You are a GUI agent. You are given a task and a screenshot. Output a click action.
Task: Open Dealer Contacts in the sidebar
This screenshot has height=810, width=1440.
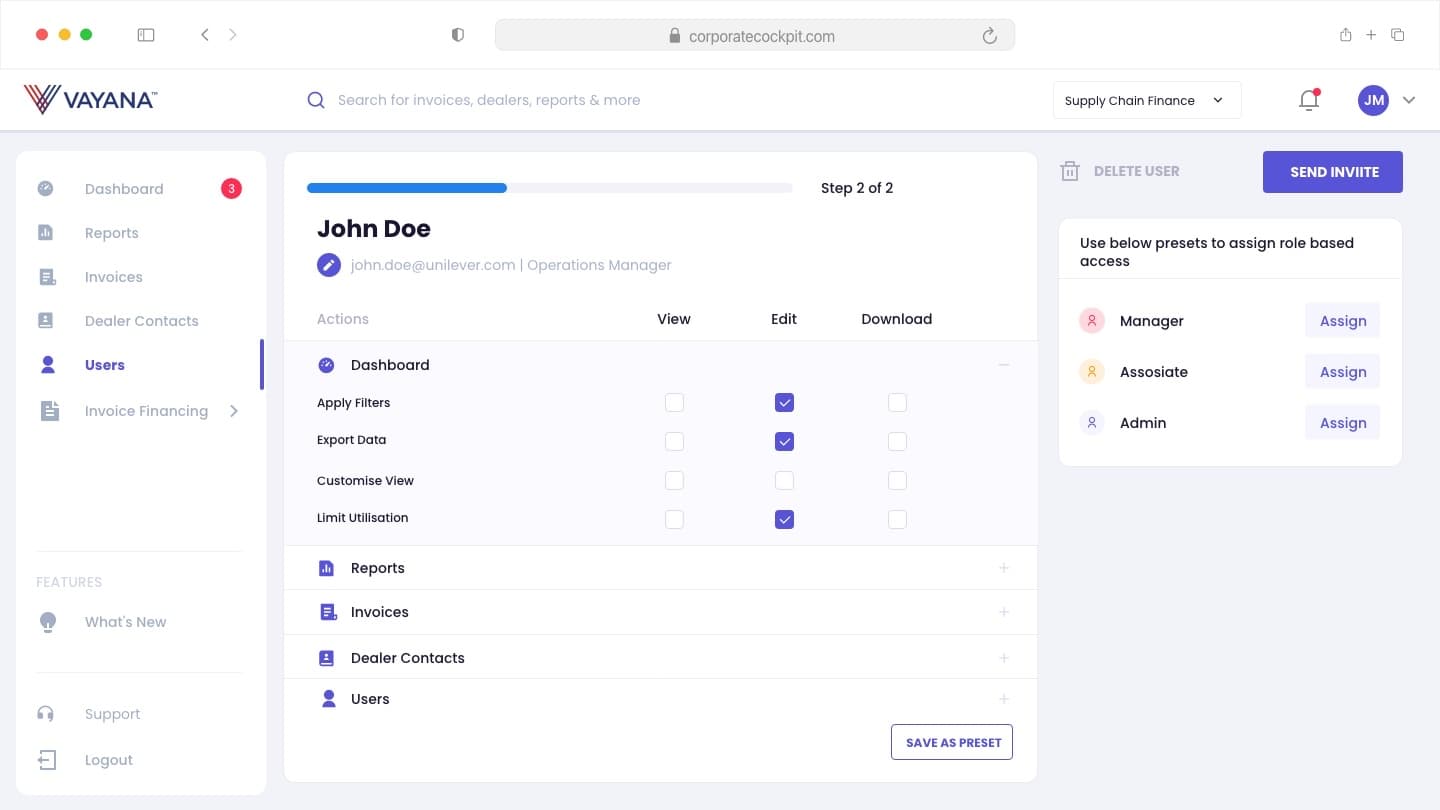pos(142,321)
